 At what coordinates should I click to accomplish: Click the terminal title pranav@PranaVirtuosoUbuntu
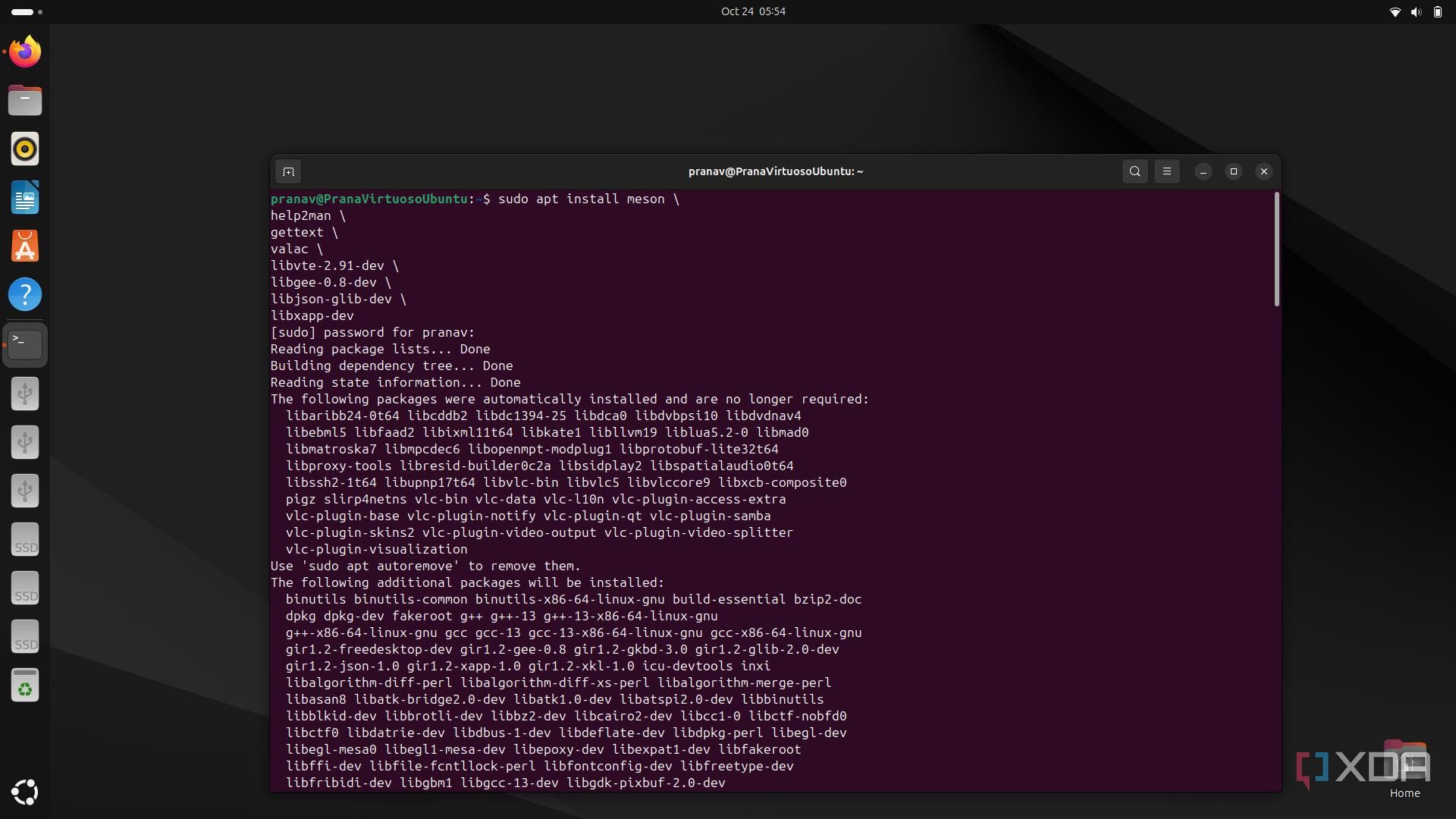point(776,171)
